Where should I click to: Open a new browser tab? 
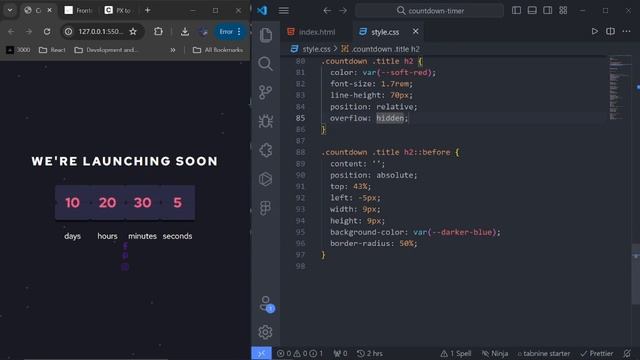[147, 10]
